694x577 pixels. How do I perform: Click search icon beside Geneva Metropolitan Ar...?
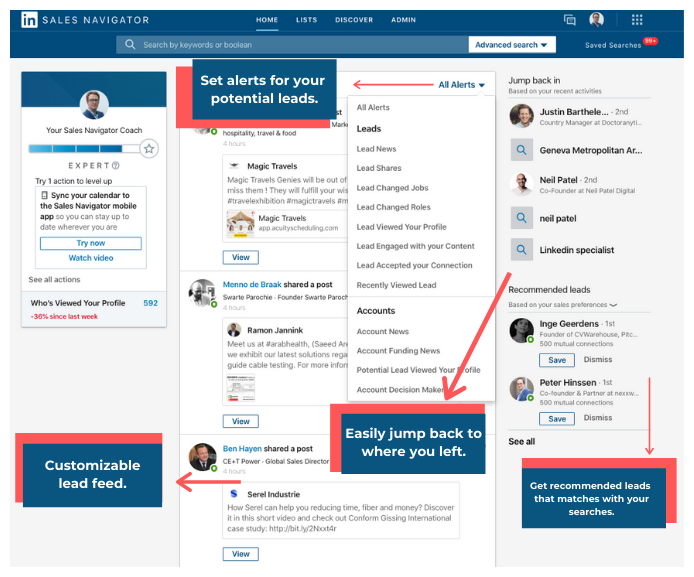point(521,150)
